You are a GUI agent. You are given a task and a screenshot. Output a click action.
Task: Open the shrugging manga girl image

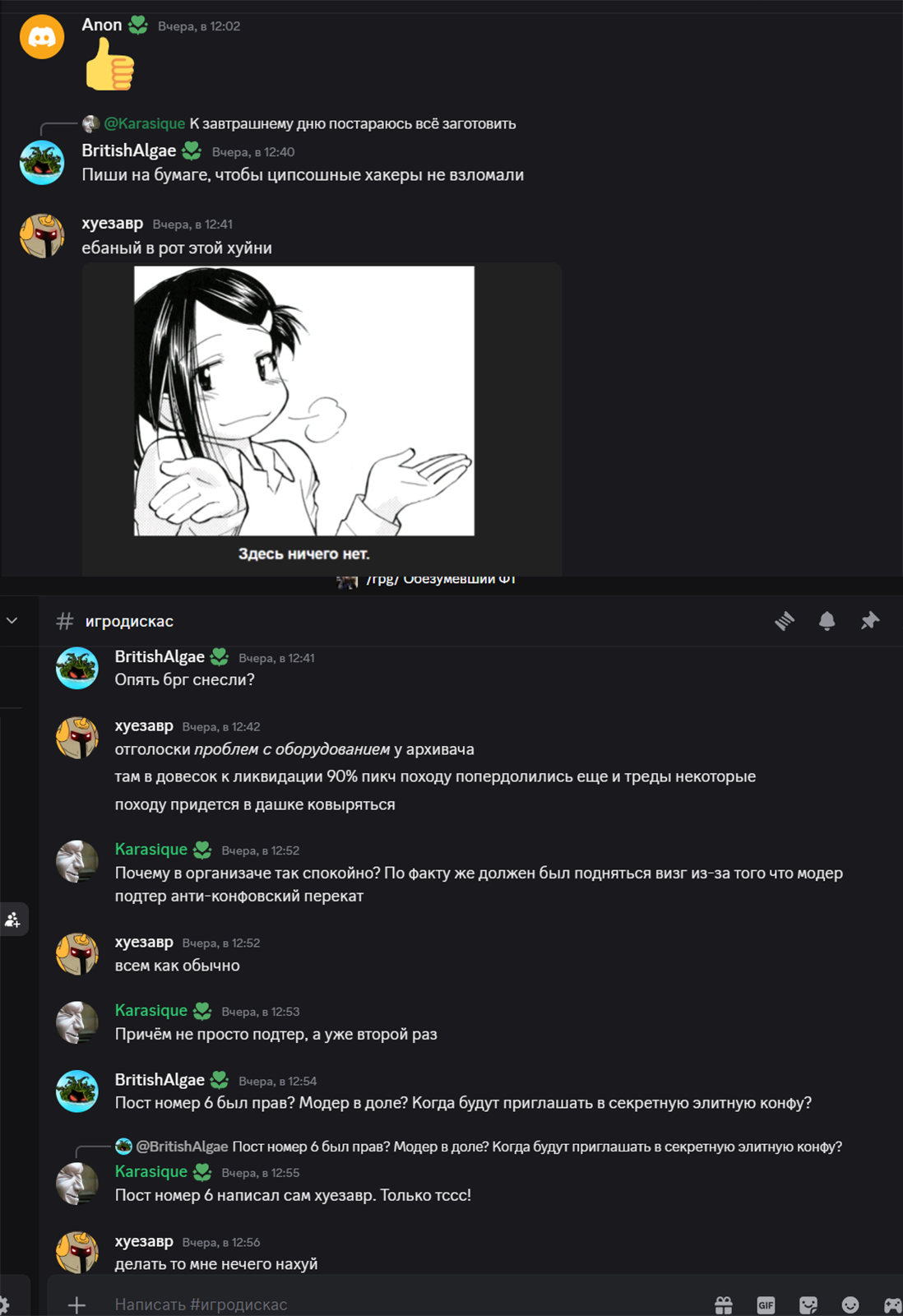(x=304, y=401)
